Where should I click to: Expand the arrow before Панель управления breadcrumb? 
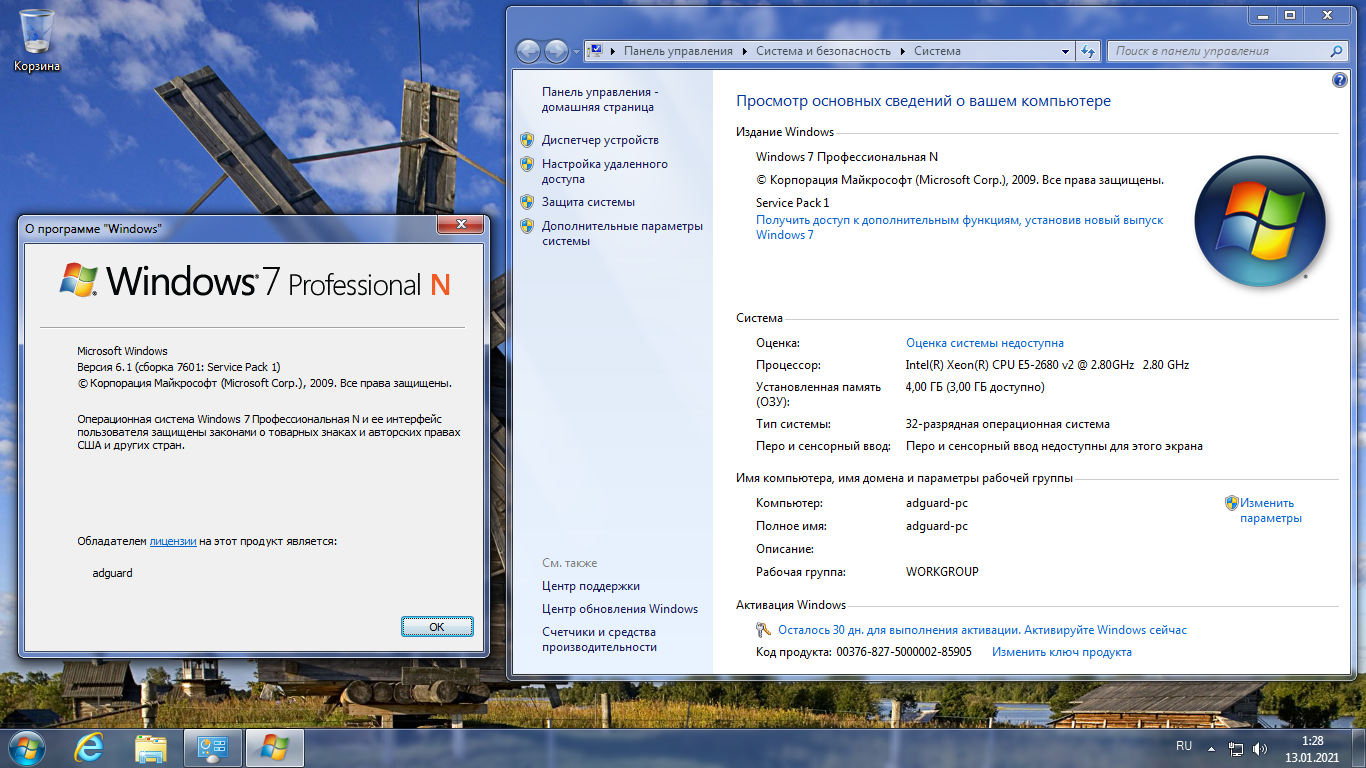[613, 51]
